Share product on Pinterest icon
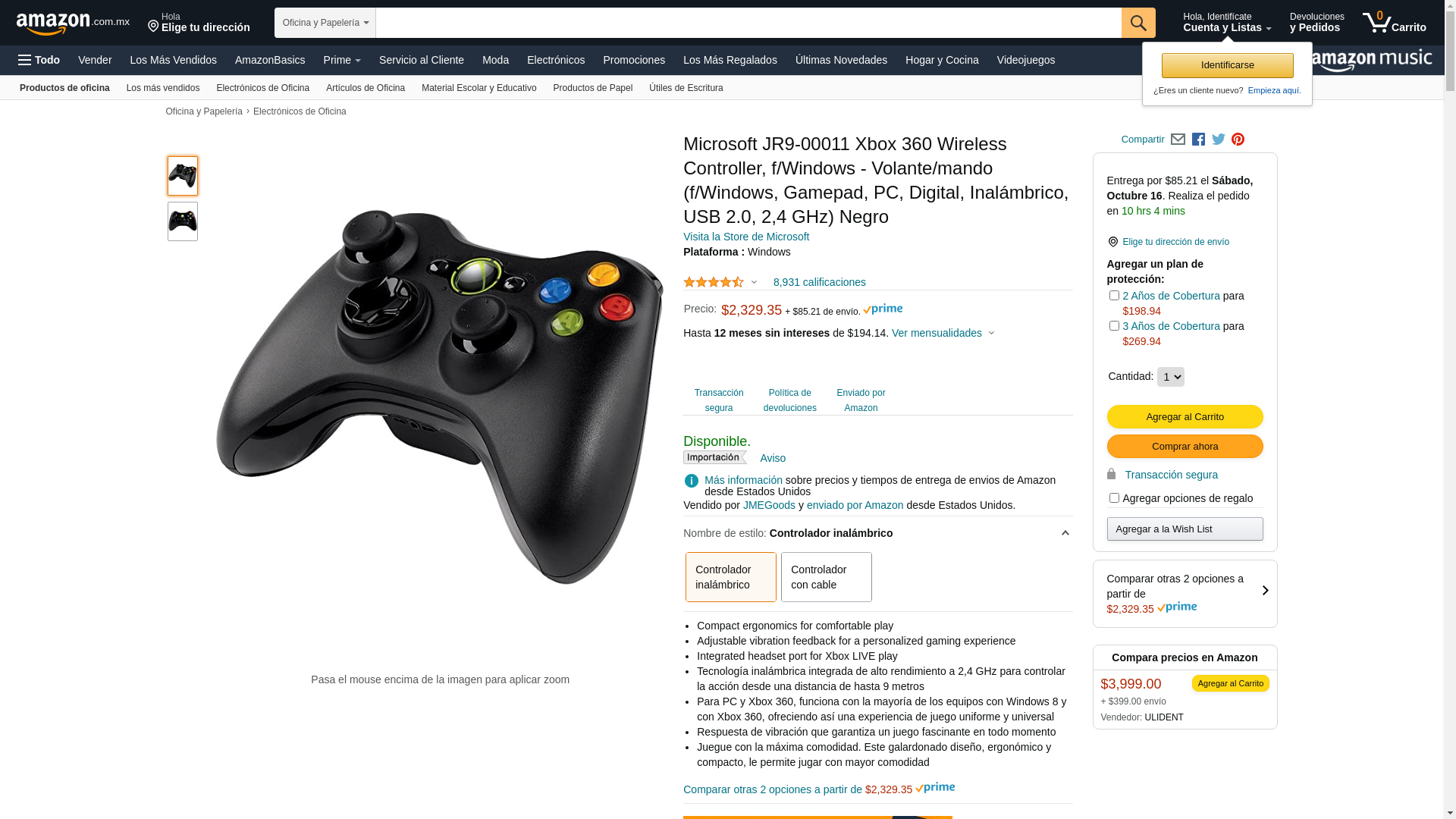The width and height of the screenshot is (1456, 819). pos(1238,140)
